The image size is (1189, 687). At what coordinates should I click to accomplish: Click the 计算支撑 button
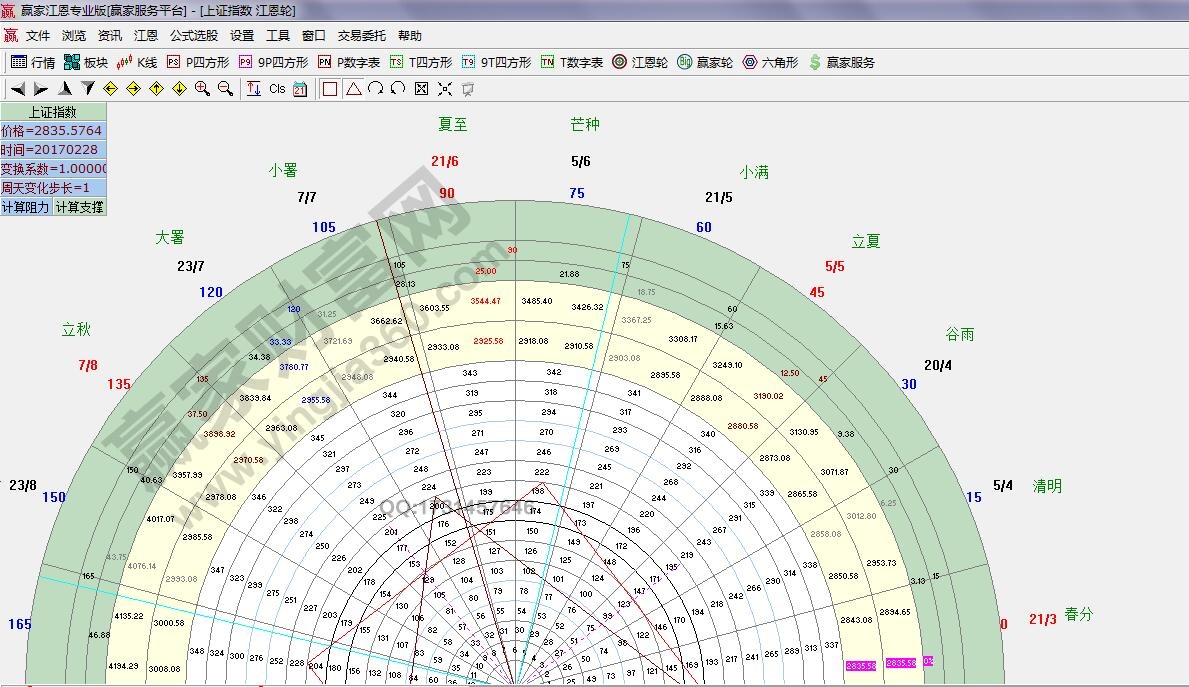tap(79, 207)
